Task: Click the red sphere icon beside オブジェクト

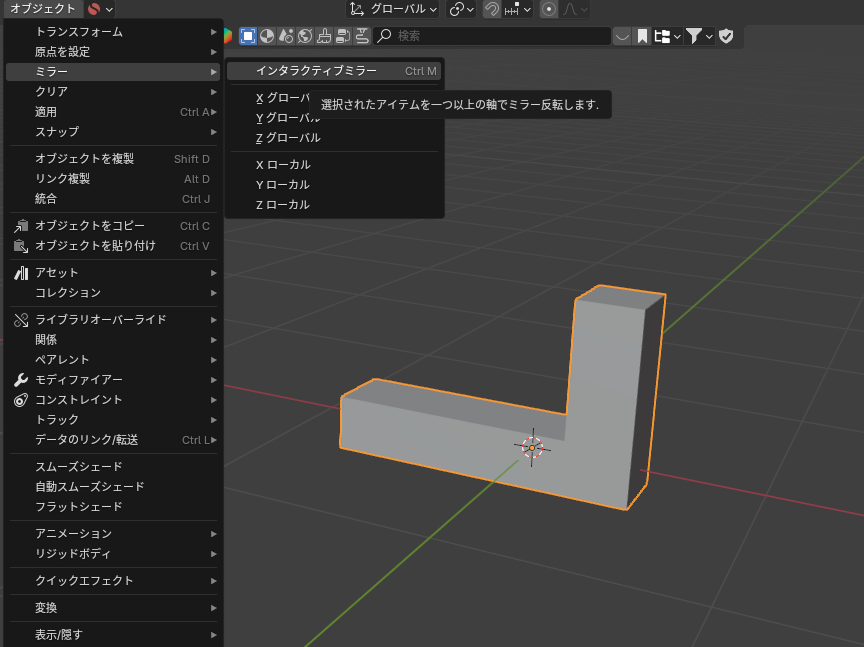Action: 94,9
